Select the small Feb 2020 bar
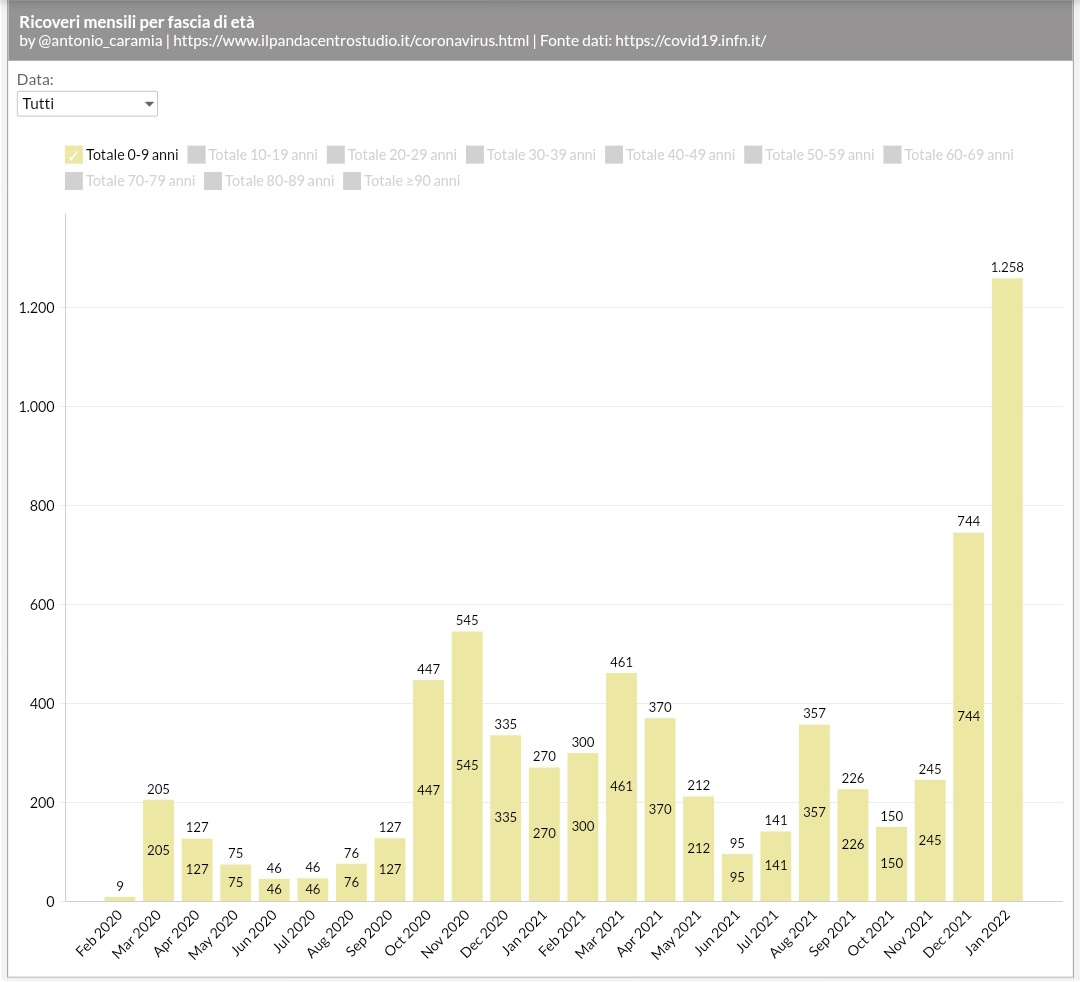Image resolution: width=1080 pixels, height=982 pixels. [120, 899]
